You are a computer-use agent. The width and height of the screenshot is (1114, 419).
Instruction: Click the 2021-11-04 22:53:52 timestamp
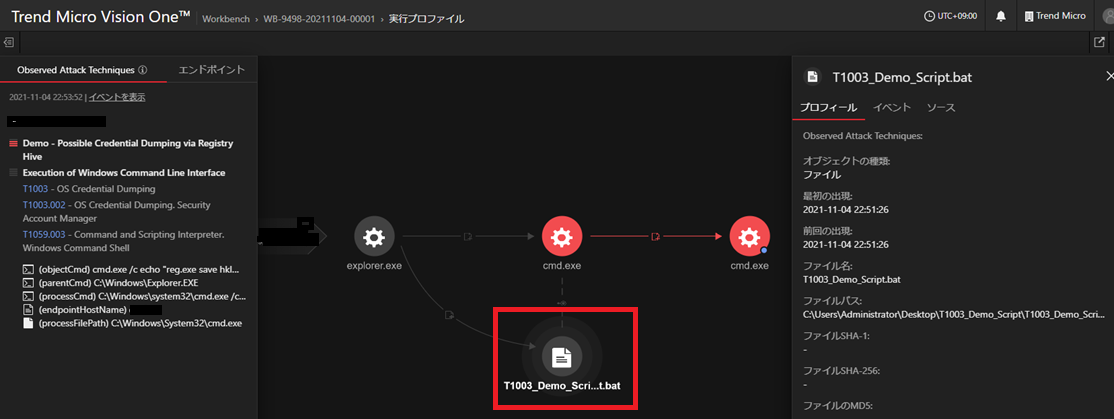tap(46, 97)
